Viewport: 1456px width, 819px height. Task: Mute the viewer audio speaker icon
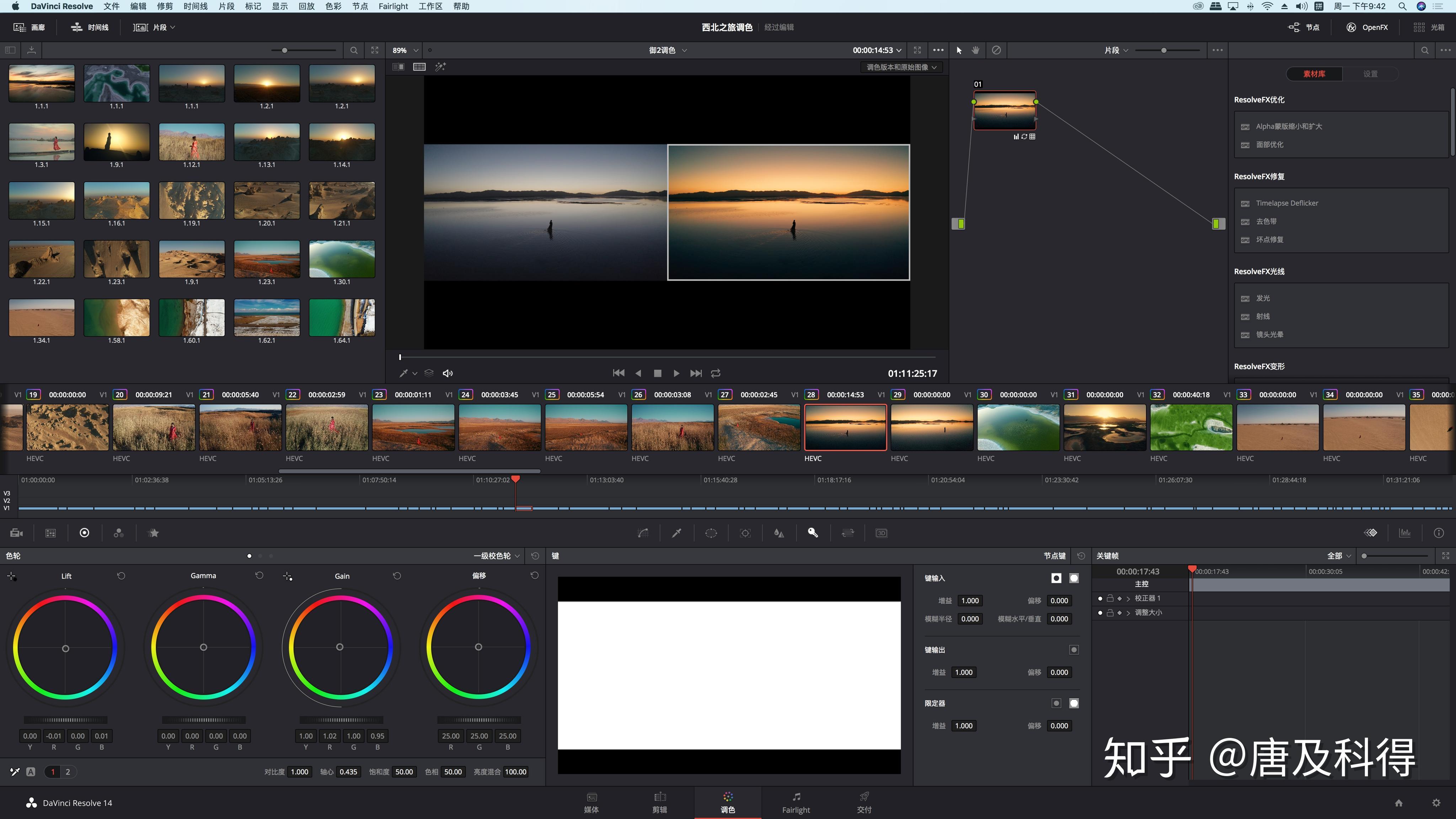[448, 374]
